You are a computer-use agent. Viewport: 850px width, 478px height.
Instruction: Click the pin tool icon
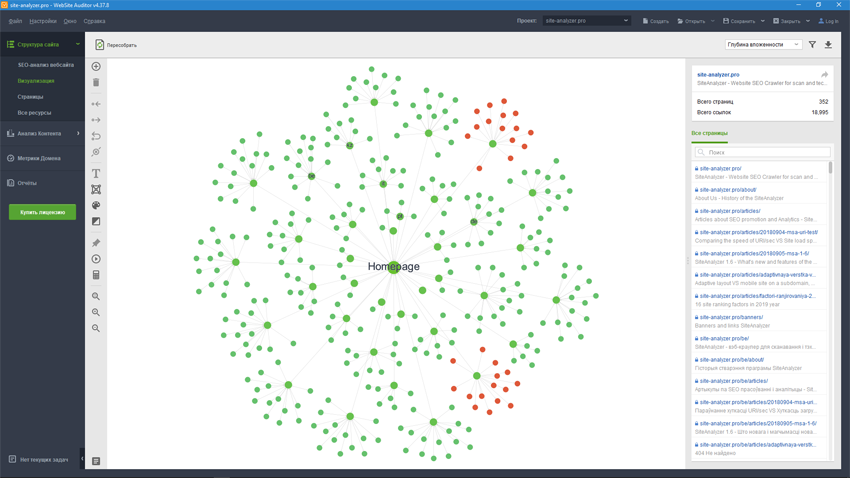[x=96, y=243]
